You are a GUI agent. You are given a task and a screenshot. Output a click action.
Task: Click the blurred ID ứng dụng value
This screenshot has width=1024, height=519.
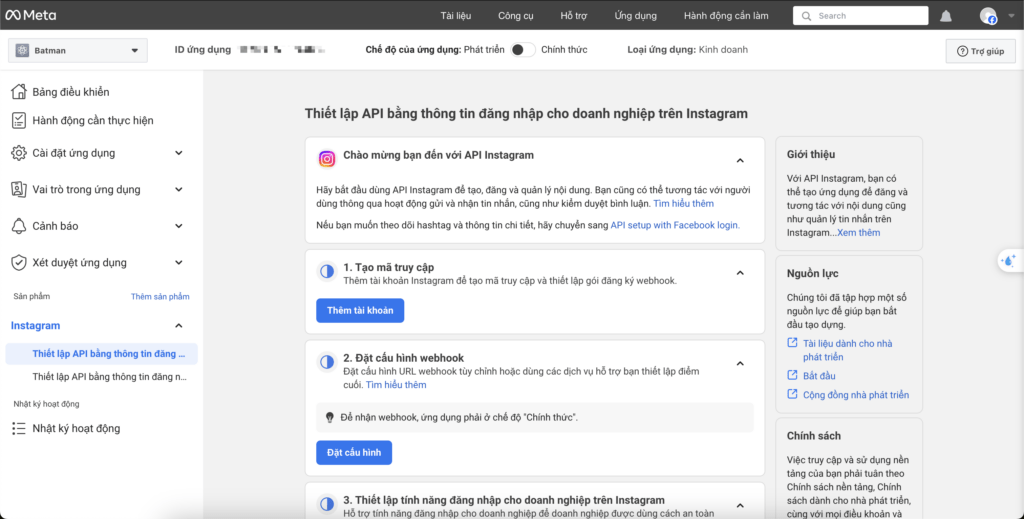click(282, 50)
